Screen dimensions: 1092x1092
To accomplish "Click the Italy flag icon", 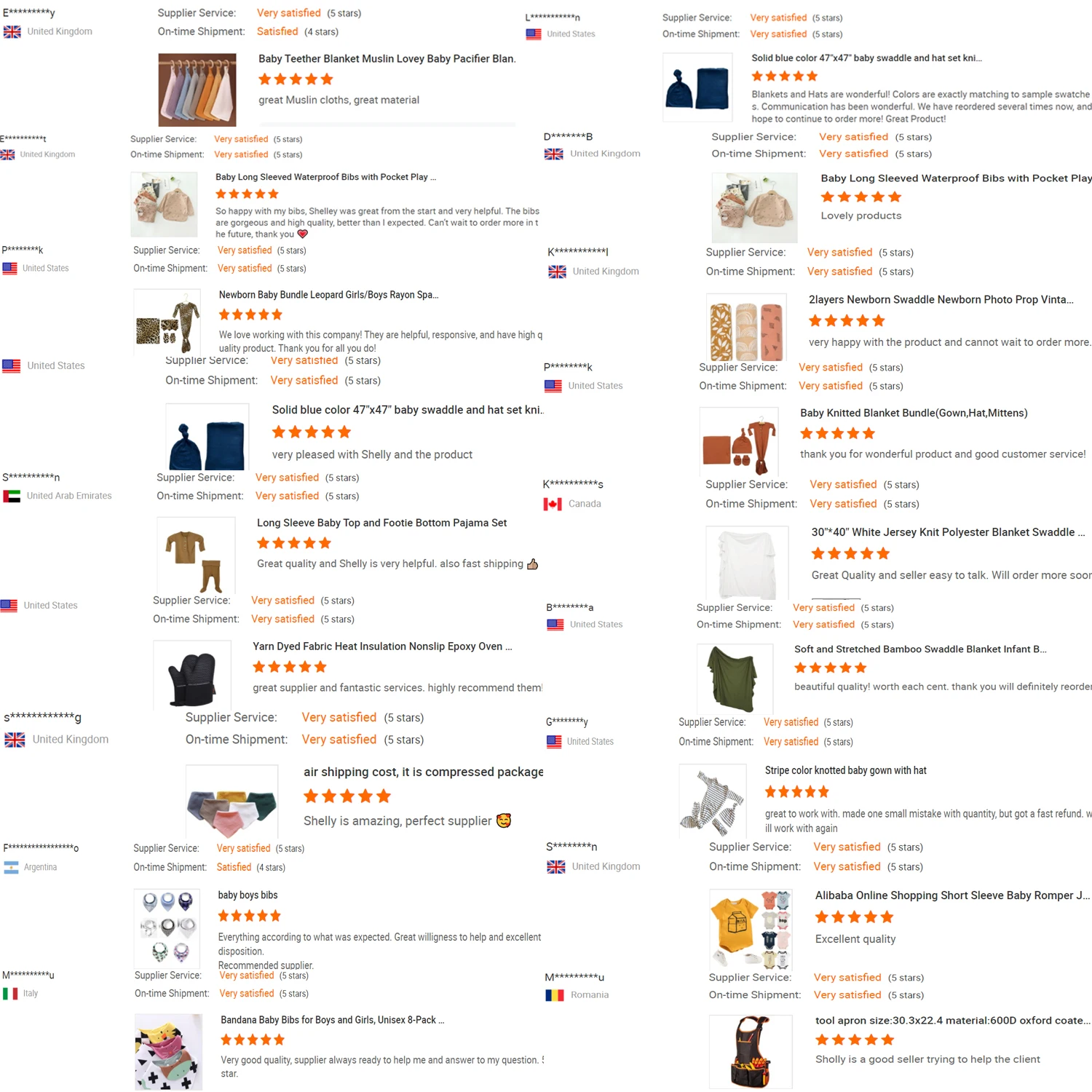I will tap(10, 994).
